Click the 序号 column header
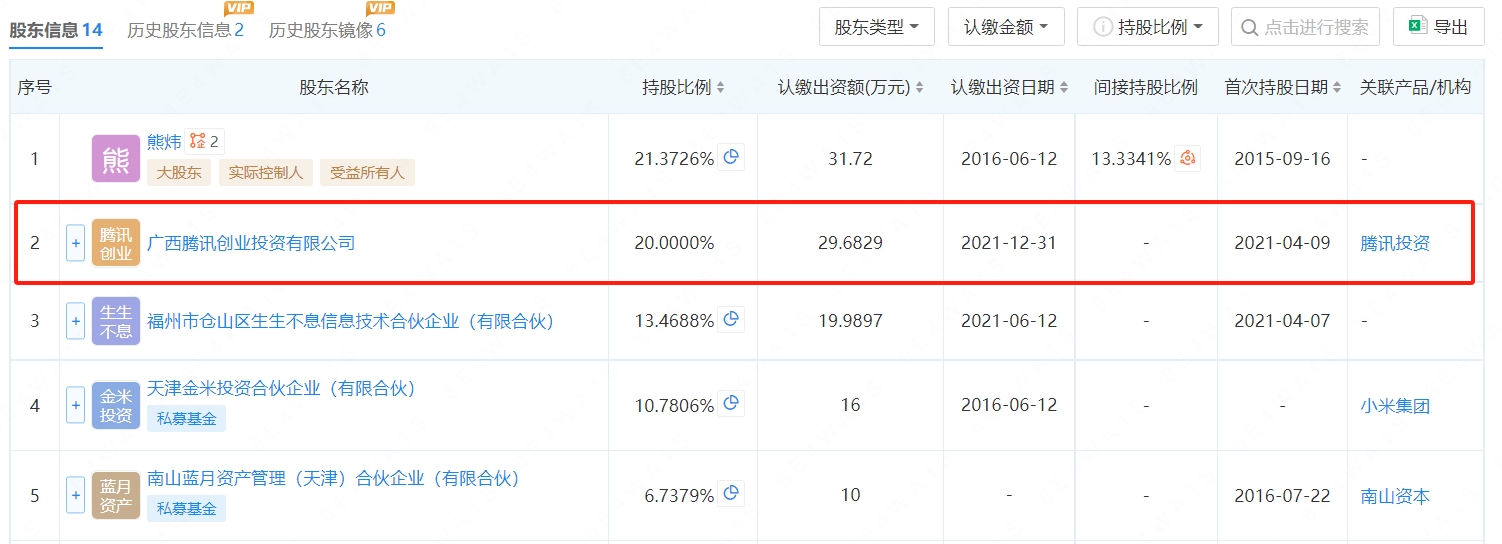Image resolution: width=1502 pixels, height=544 pixels. 34,88
